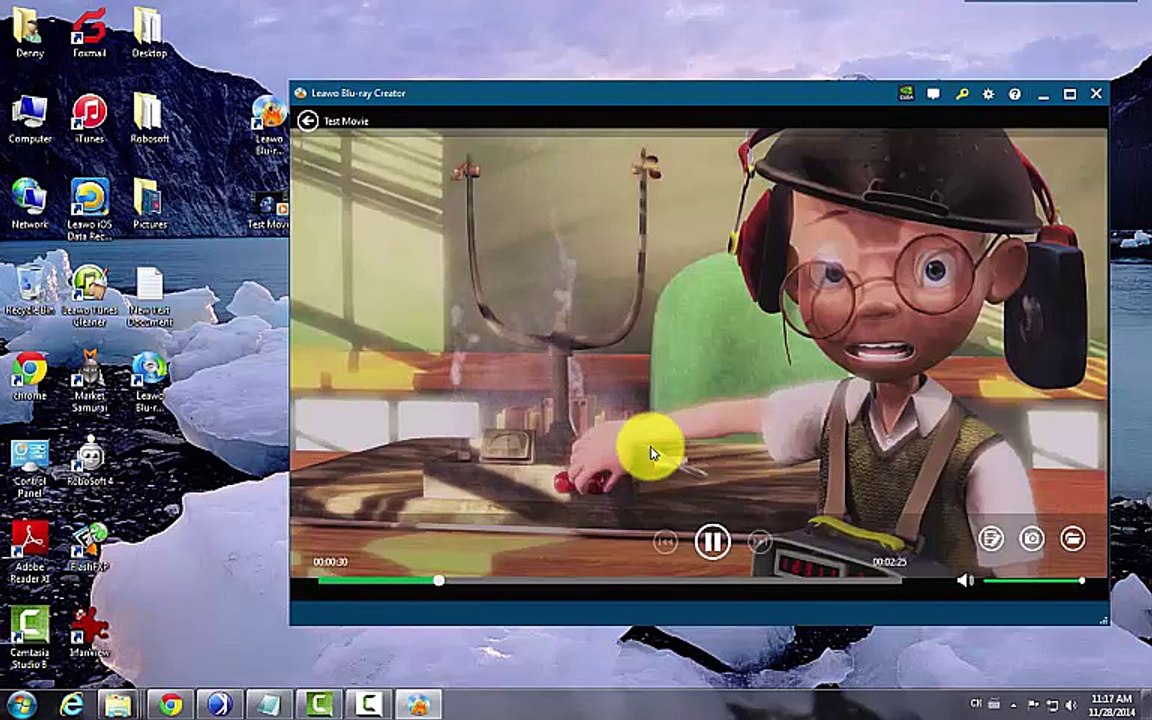The width and height of the screenshot is (1152, 720).
Task: Open Internet Explorer from taskbar
Action: pos(71,705)
